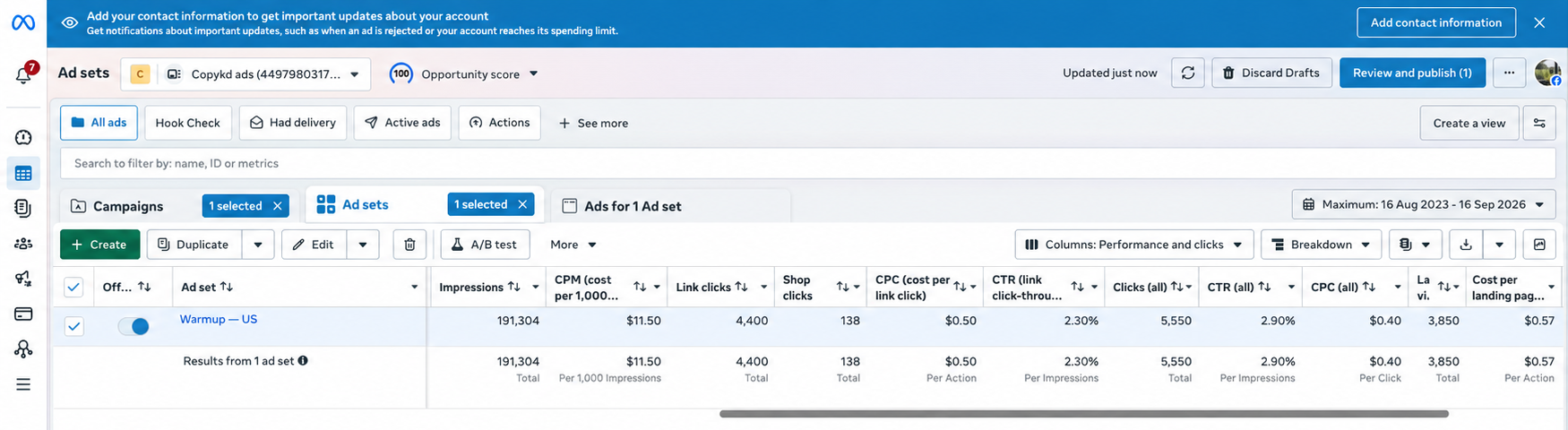Open the Ad sets tab
This screenshot has height=430, width=1568.
(365, 204)
